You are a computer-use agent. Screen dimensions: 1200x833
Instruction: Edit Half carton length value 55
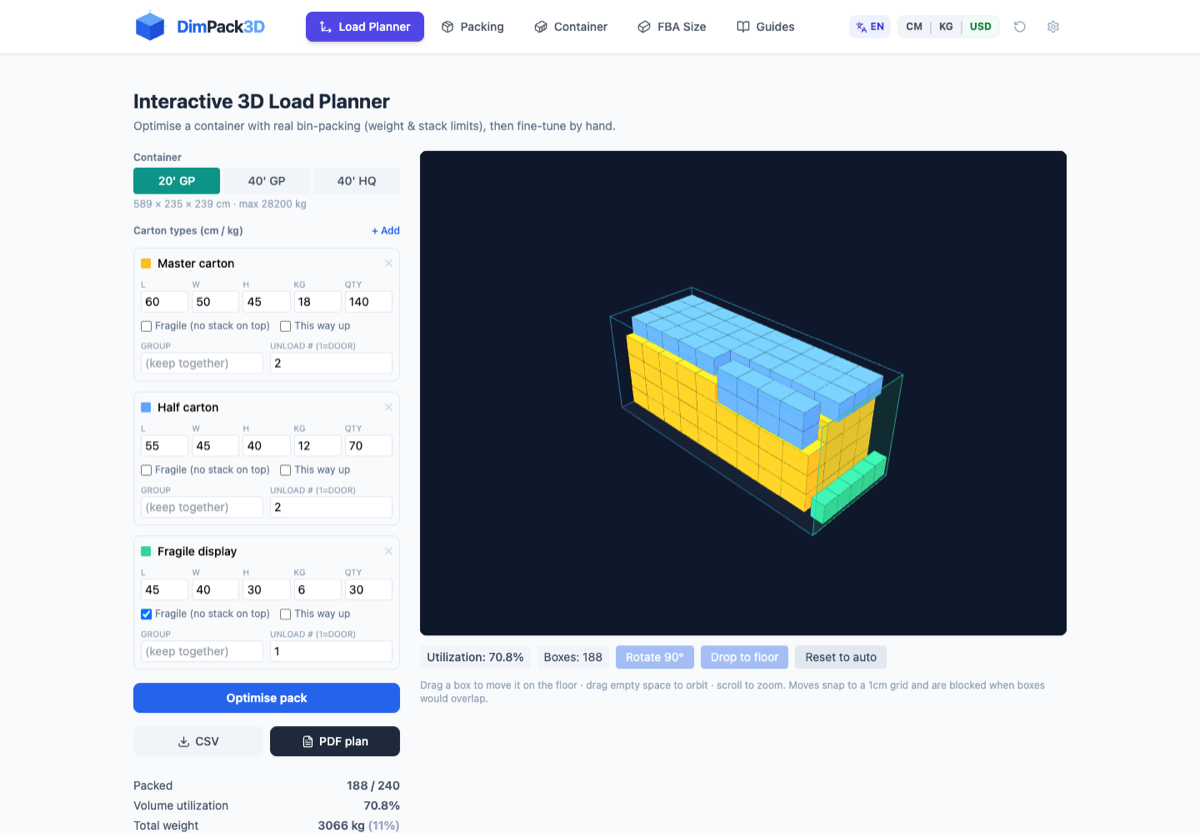point(164,446)
